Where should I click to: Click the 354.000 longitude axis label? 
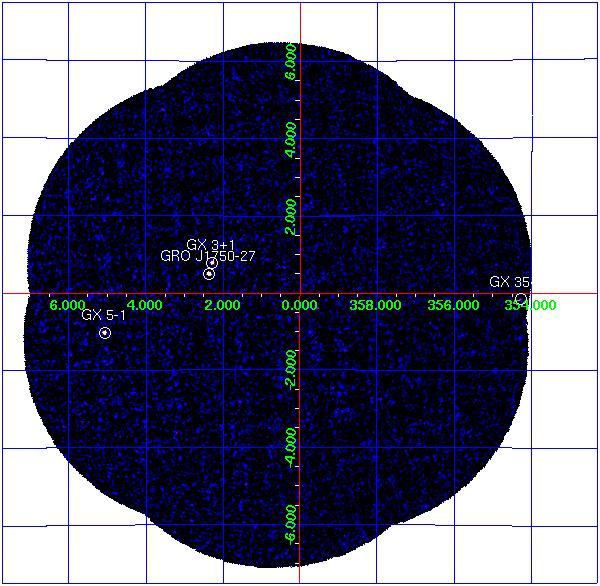pos(530,305)
